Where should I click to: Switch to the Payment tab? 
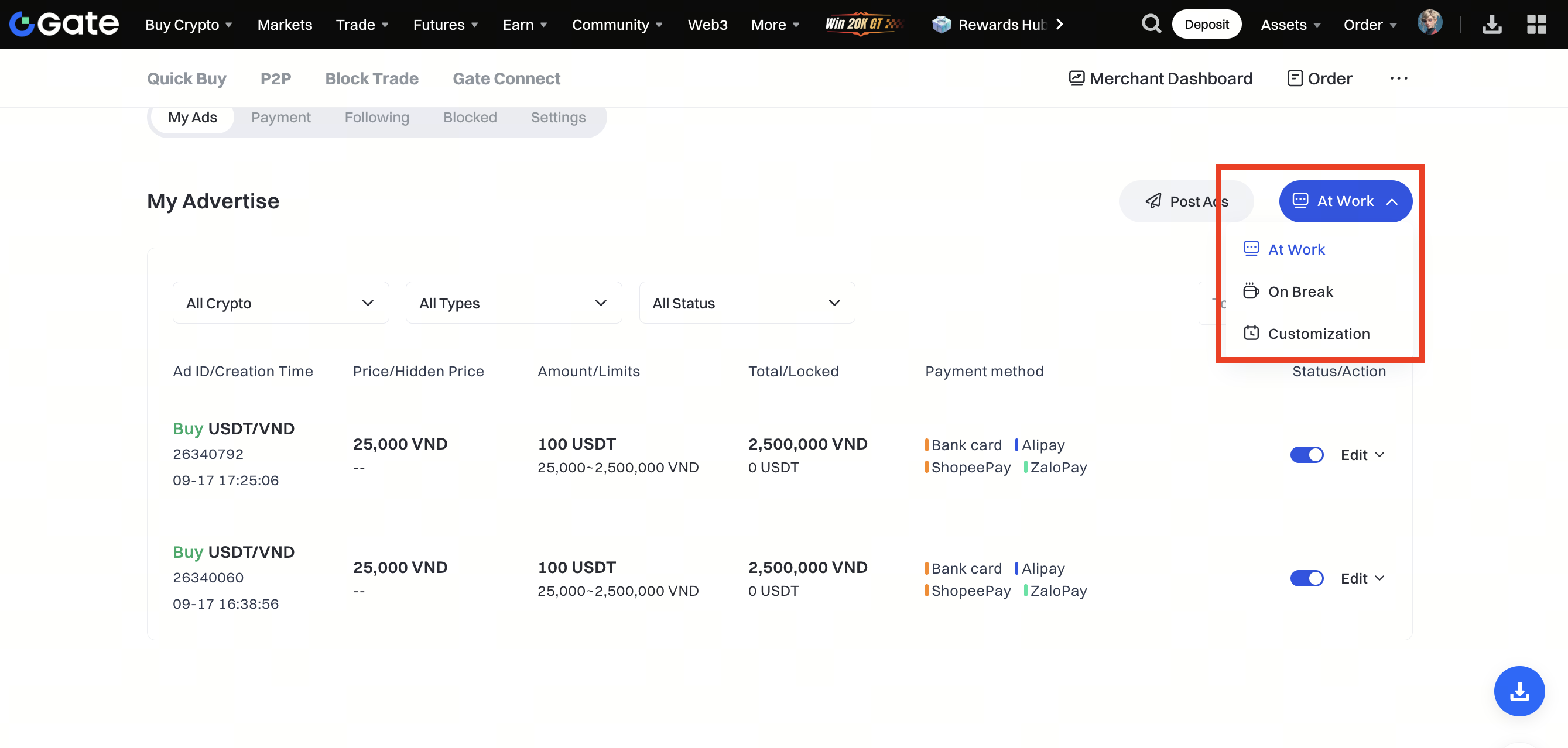(x=280, y=118)
